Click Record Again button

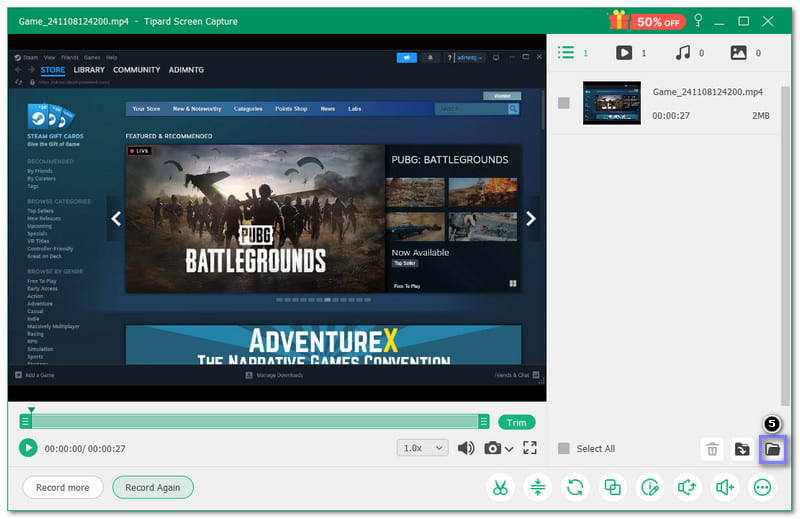point(153,487)
